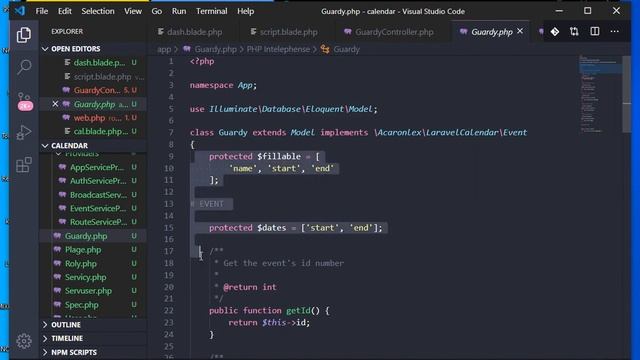Image resolution: width=640 pixels, height=360 pixels.
Task: Open the Go menu
Action: 157,11
